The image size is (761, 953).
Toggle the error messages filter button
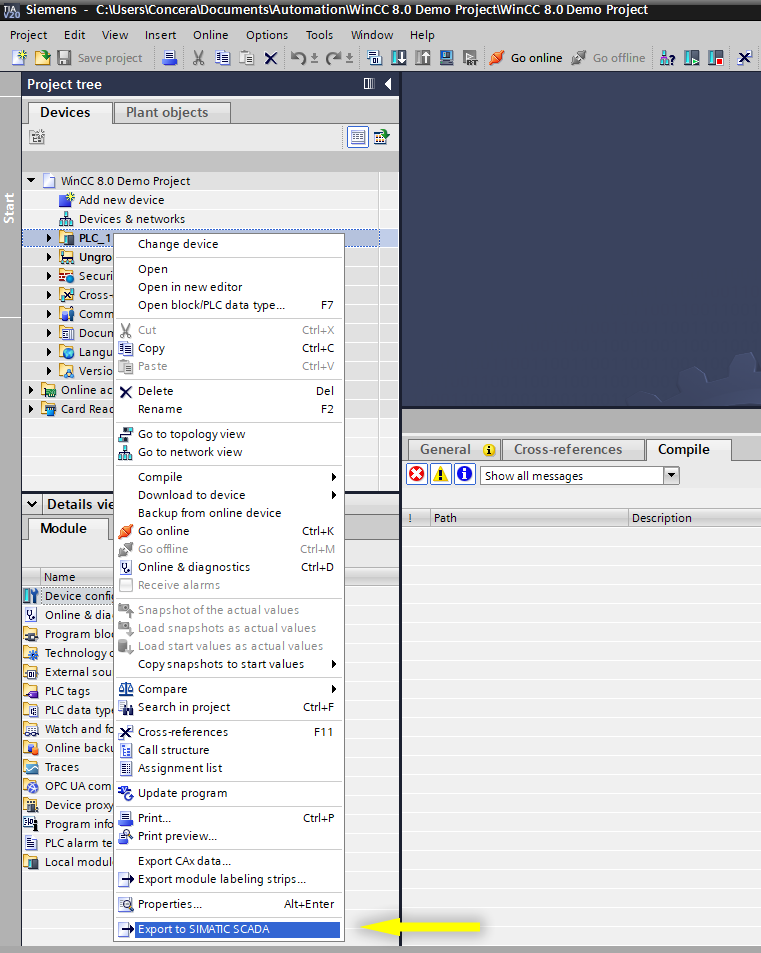[416, 475]
